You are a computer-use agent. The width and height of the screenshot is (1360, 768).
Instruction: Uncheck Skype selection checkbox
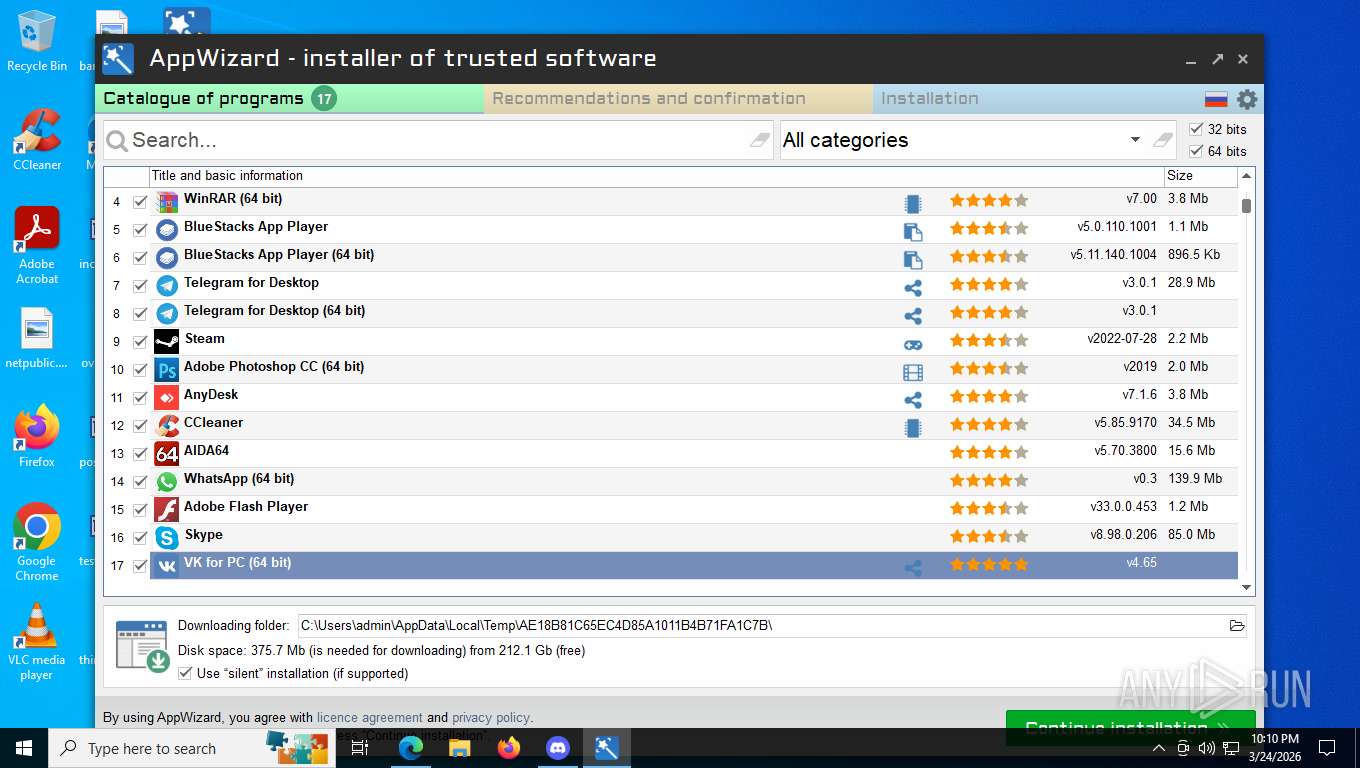point(140,538)
